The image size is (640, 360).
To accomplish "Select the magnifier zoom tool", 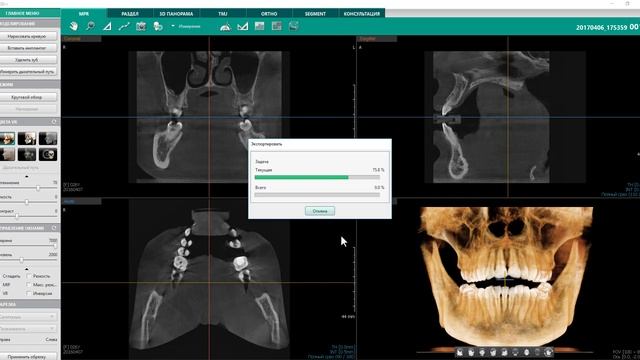I will (x=90, y=26).
